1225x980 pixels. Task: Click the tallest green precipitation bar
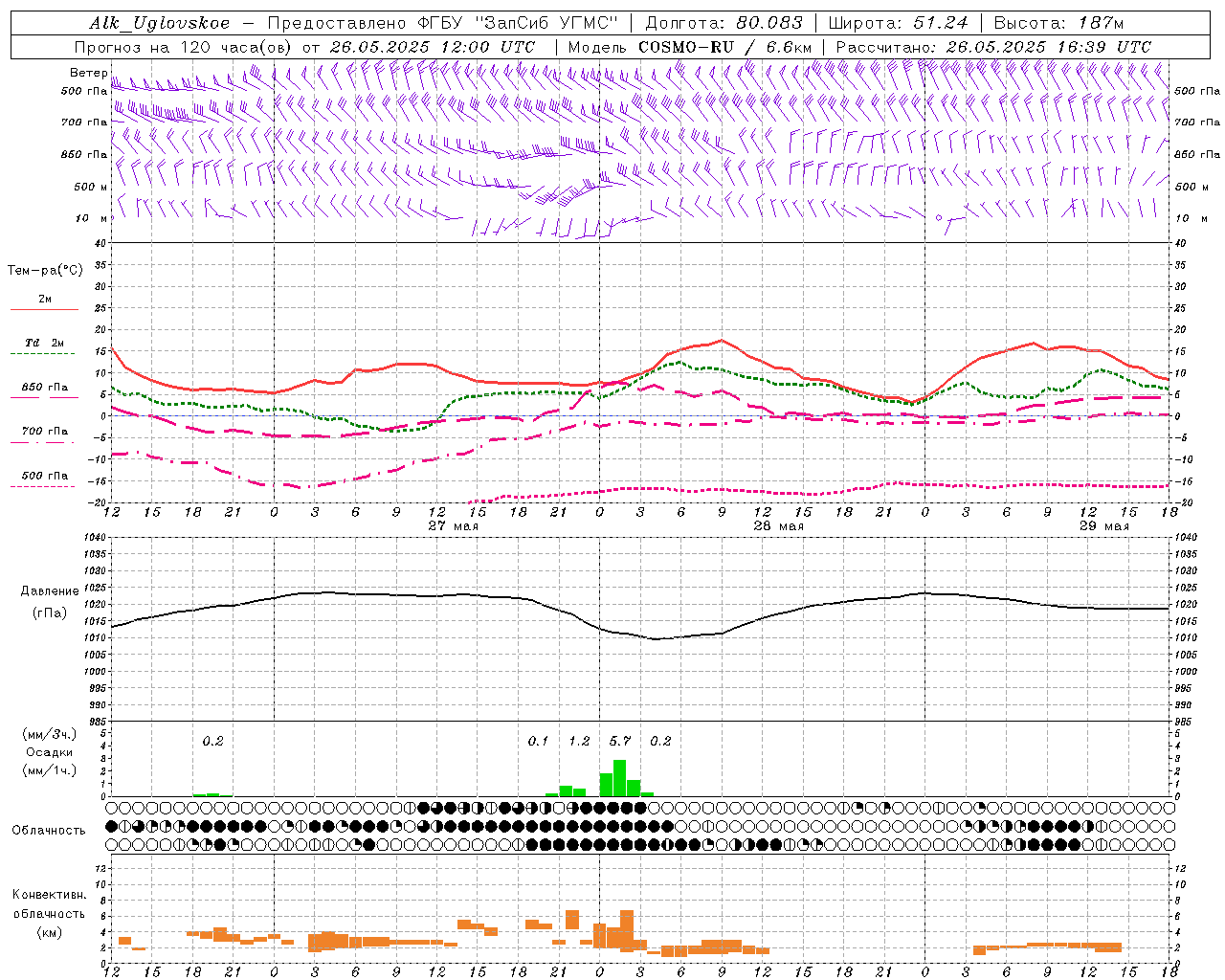click(619, 778)
